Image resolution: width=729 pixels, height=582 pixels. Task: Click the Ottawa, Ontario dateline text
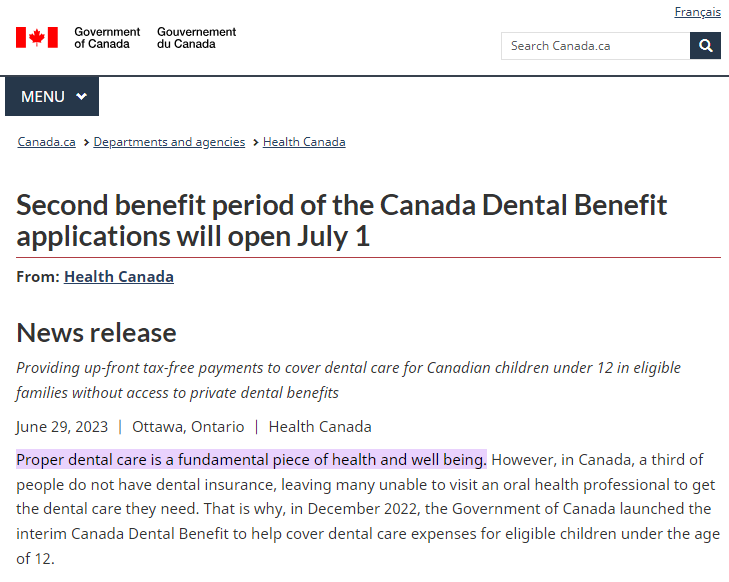point(188,426)
